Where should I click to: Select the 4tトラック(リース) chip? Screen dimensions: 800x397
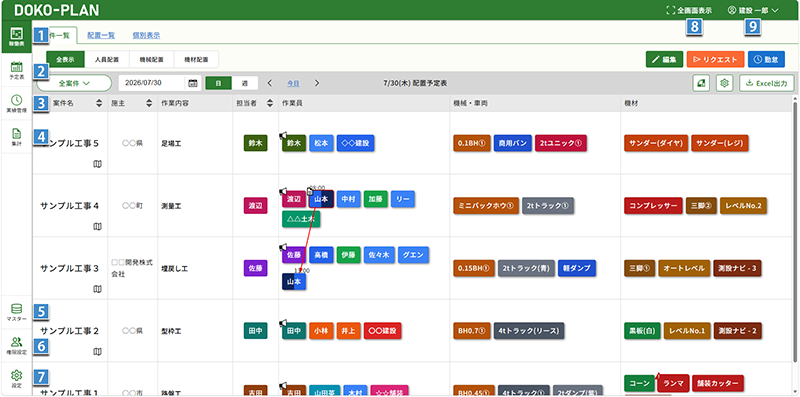coord(529,331)
